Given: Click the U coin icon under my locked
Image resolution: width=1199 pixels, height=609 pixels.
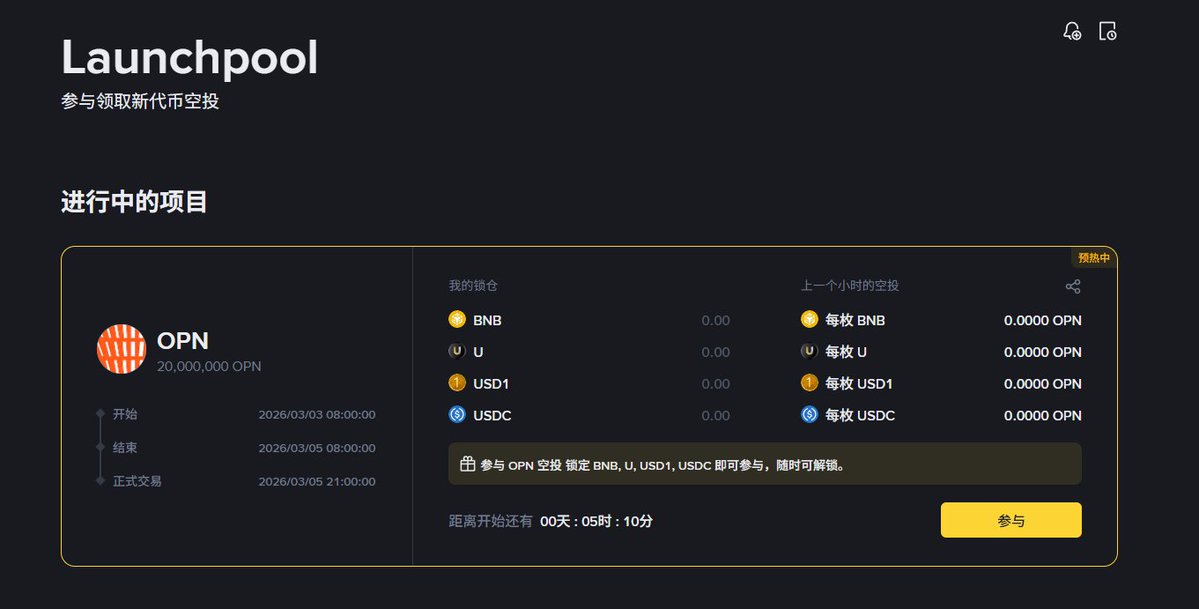Looking at the screenshot, I should [457, 352].
